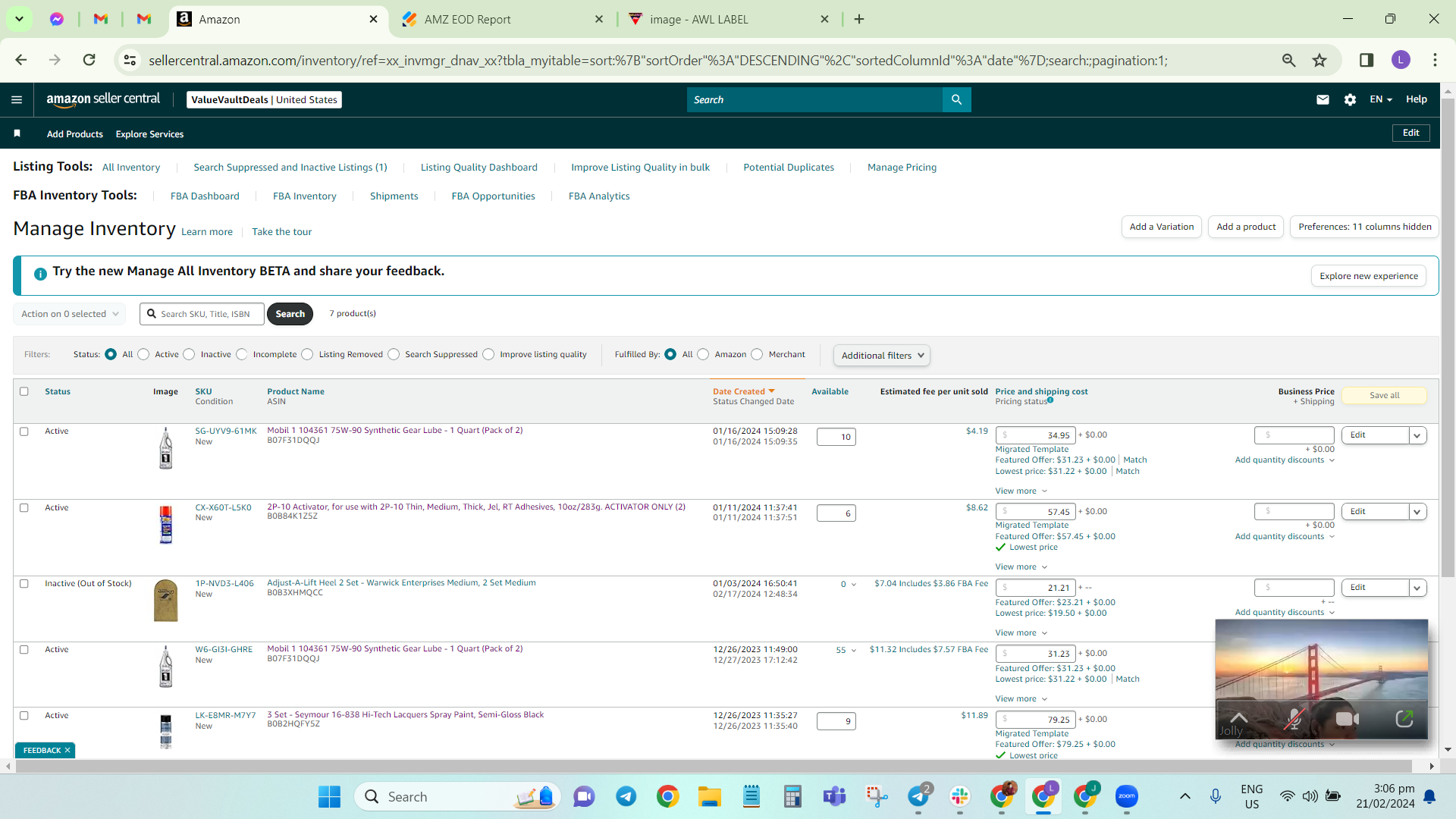Open Calculator from the taskbar
Image resolution: width=1456 pixels, height=819 pixels.
(792, 796)
